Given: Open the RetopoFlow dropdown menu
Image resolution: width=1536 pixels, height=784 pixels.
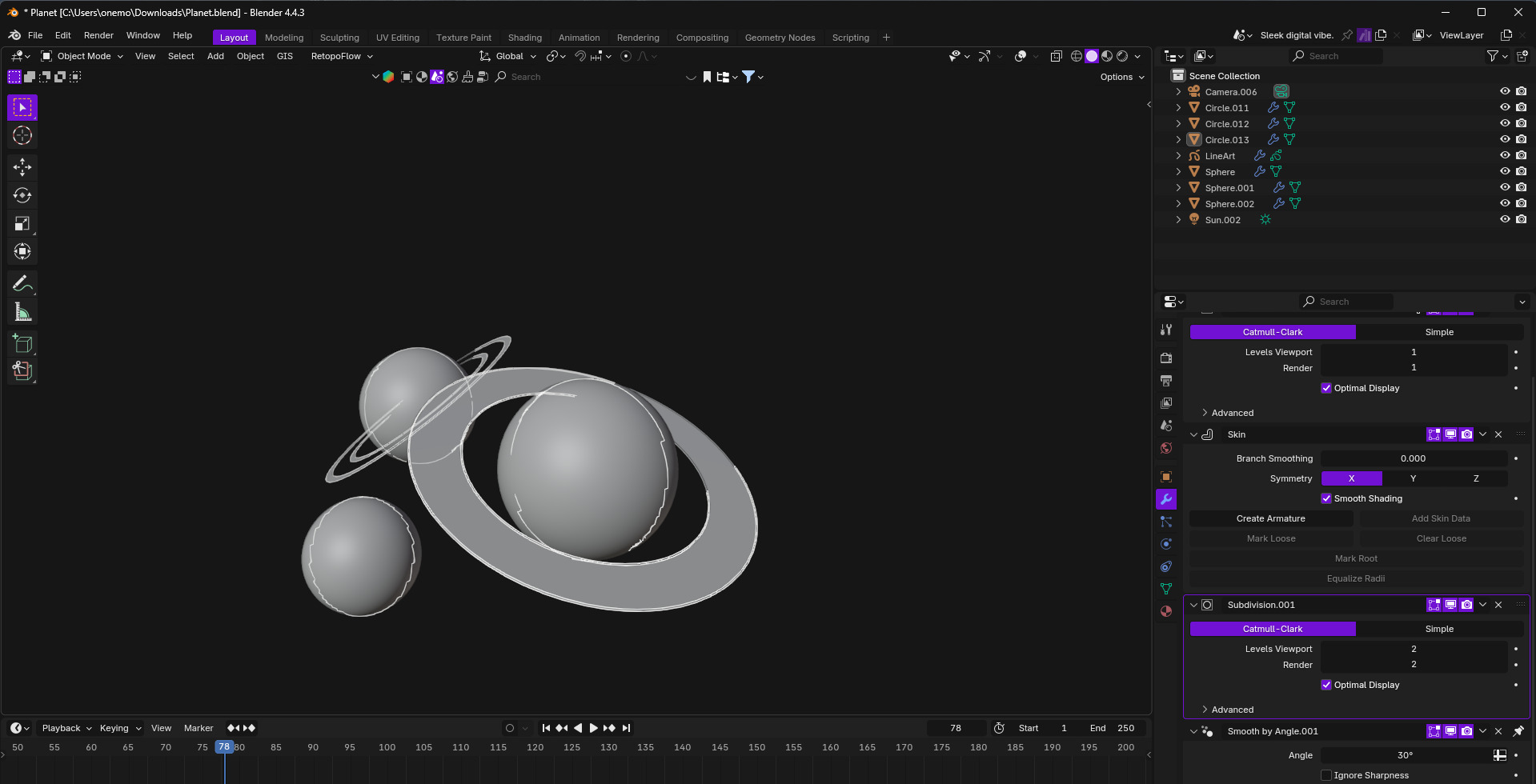Looking at the screenshot, I should click(x=342, y=56).
